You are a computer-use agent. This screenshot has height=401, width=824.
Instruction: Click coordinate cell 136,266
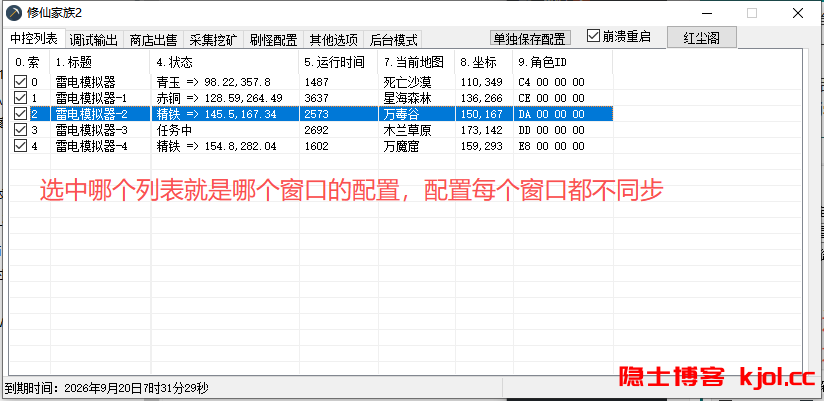pos(481,98)
